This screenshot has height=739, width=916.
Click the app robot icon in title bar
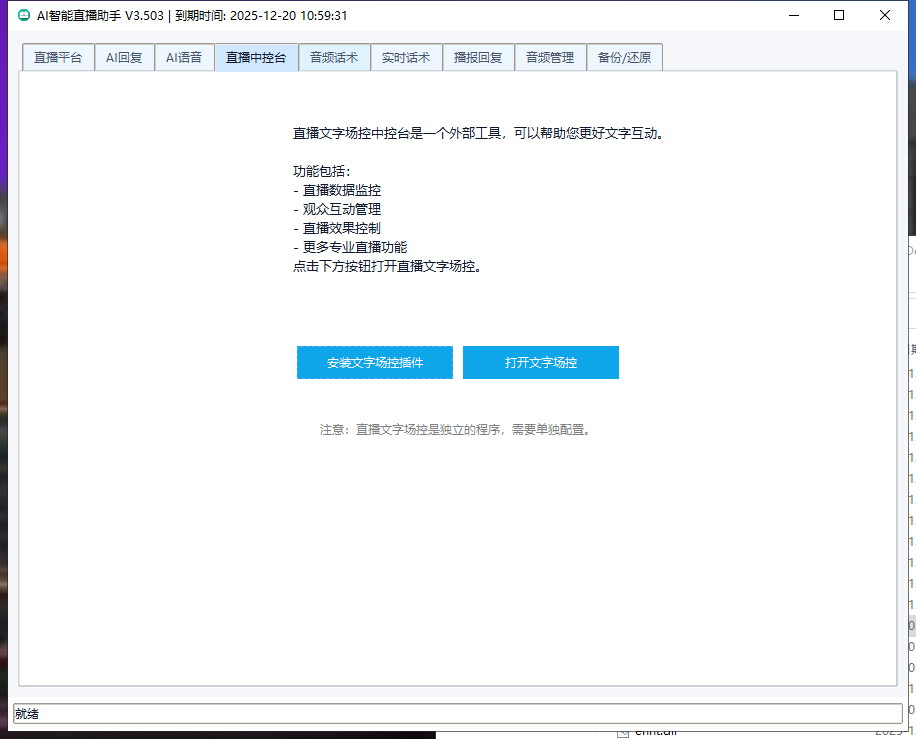[24, 15]
